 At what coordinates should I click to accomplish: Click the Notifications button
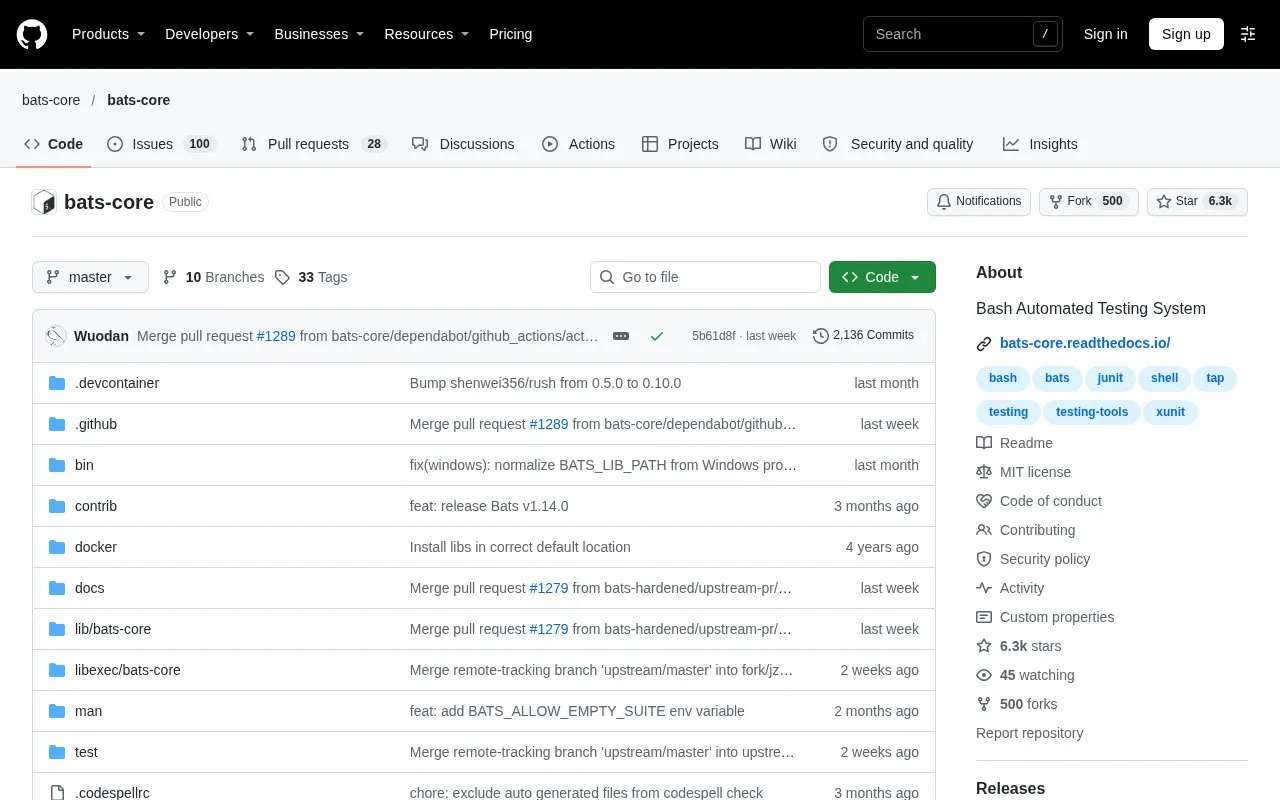tap(979, 202)
